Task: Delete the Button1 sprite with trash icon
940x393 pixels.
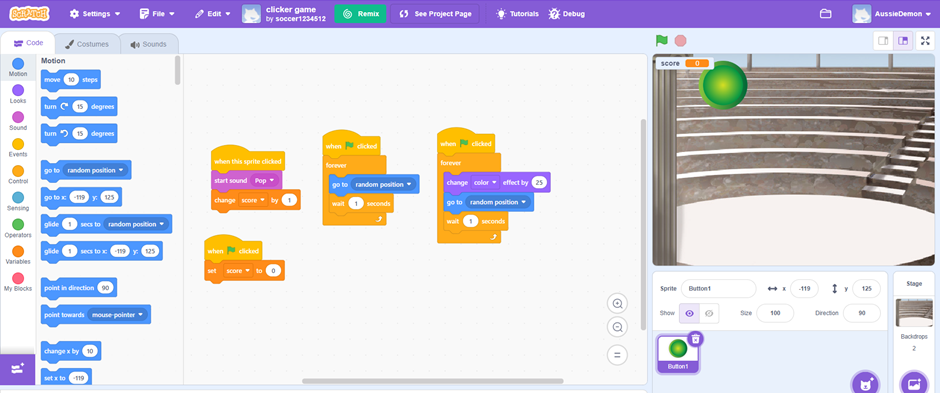Action: (x=695, y=338)
